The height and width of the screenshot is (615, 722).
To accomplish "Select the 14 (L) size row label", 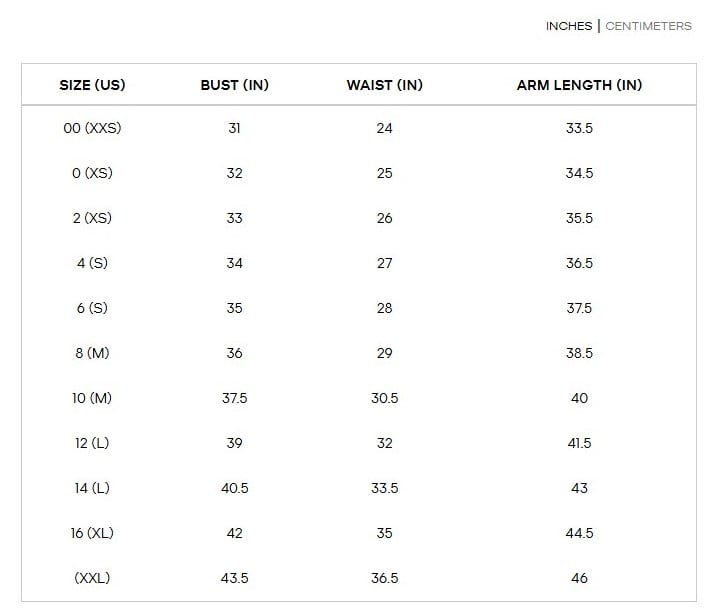I will tap(92, 488).
